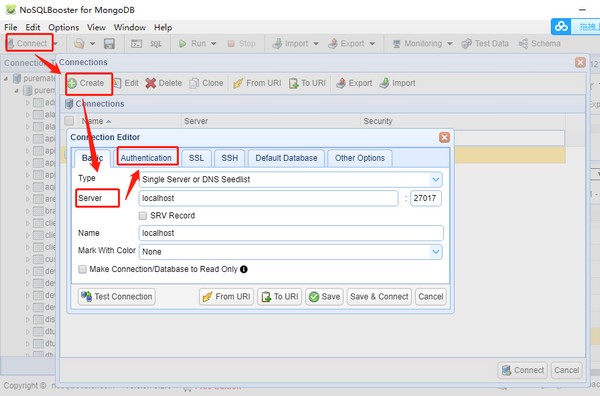Screen dimensions: 600x396
Task: Edit the selected connection
Action: (x=126, y=83)
